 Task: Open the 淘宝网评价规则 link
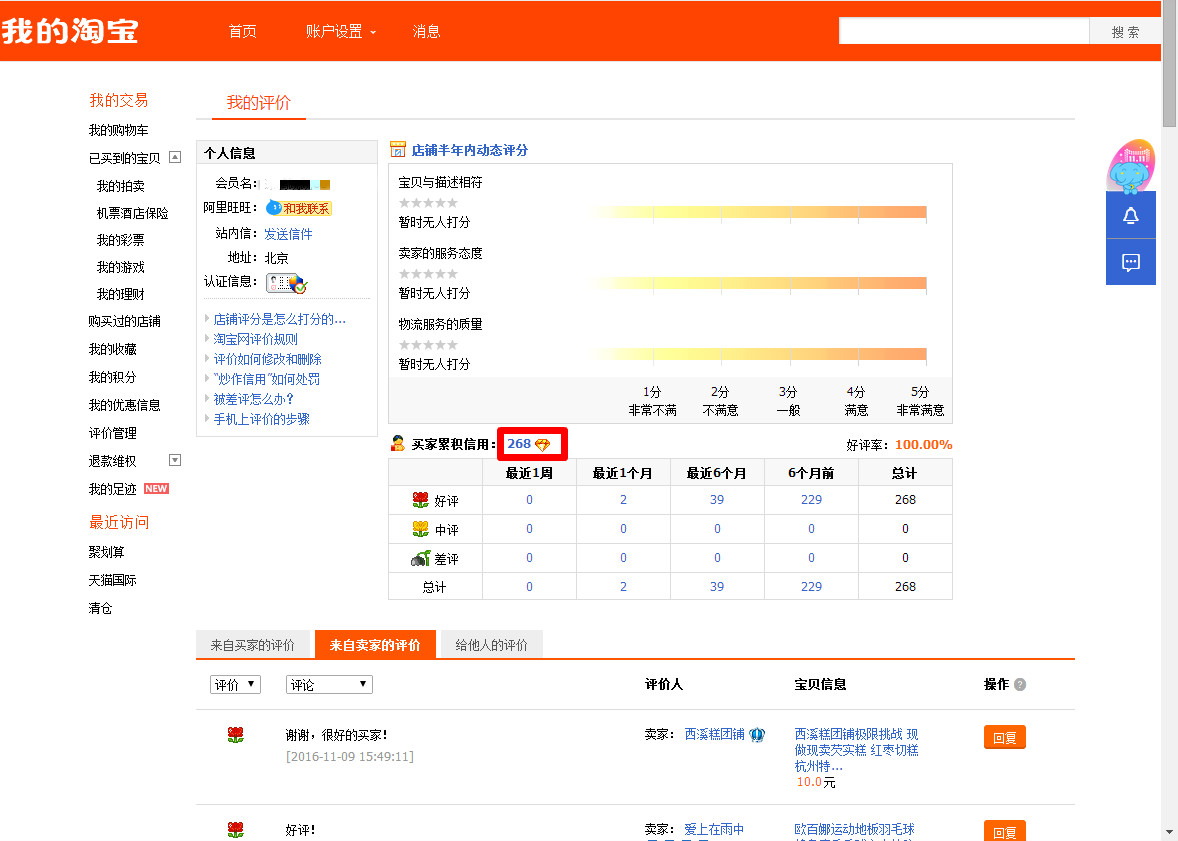pos(255,339)
